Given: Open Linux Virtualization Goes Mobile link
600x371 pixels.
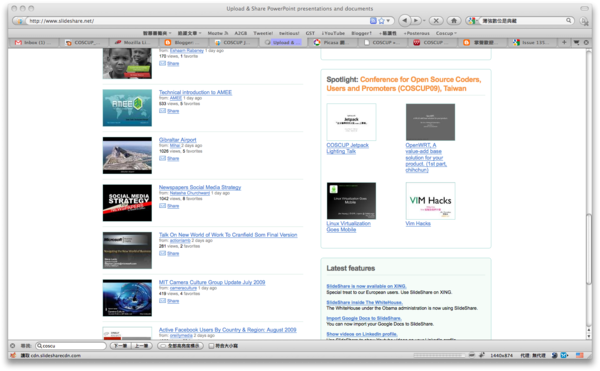Looking at the screenshot, I should 348,226.
